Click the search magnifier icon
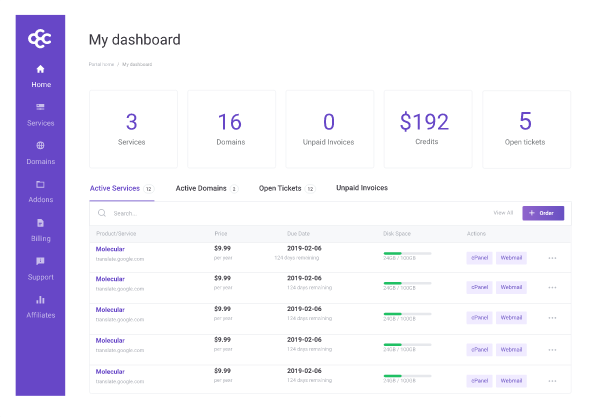 pyautogui.click(x=102, y=213)
